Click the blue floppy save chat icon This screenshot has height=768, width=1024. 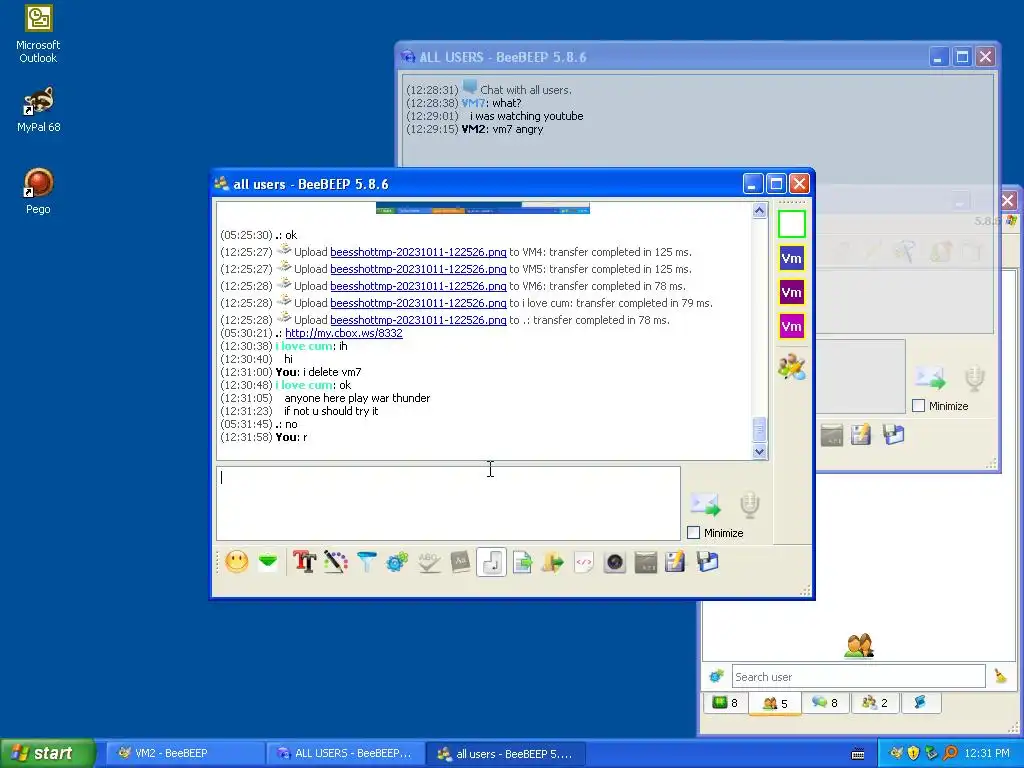707,562
